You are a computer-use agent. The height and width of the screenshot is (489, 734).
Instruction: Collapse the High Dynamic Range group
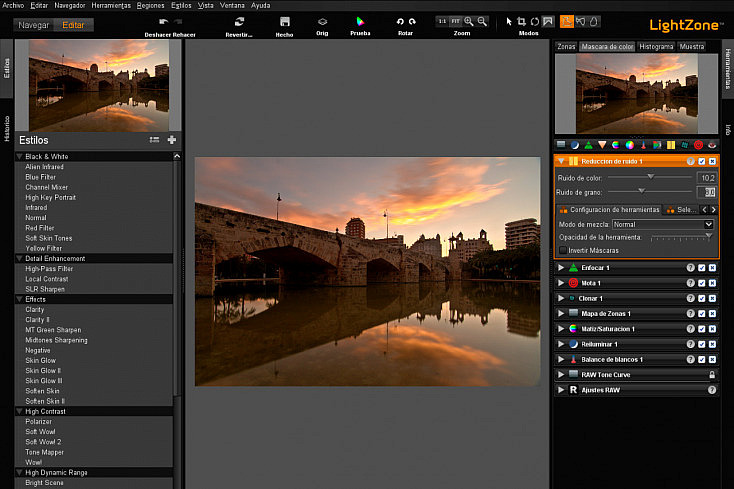[x=20, y=473]
